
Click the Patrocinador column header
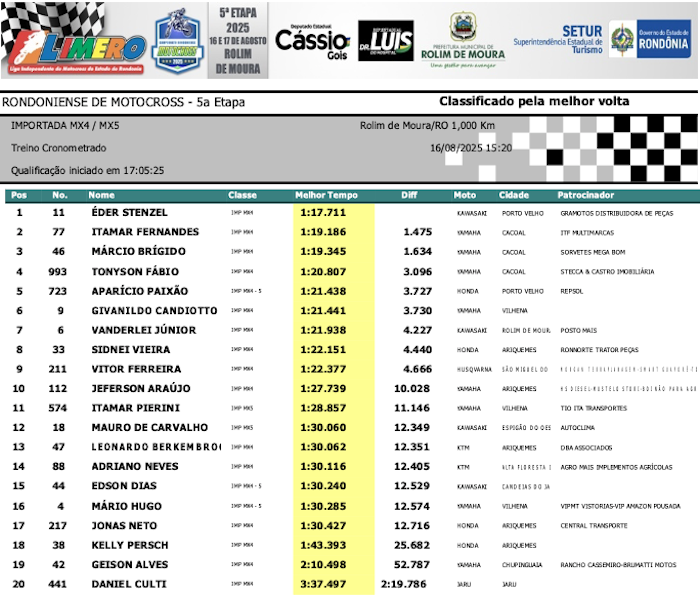(585, 195)
